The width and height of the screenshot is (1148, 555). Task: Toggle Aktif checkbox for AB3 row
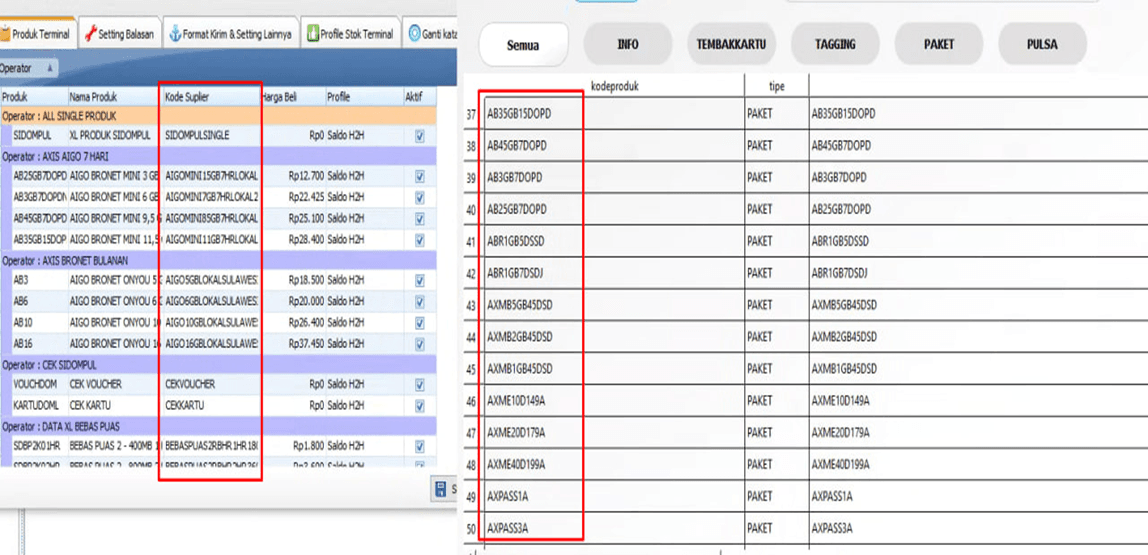pyautogui.click(x=419, y=280)
